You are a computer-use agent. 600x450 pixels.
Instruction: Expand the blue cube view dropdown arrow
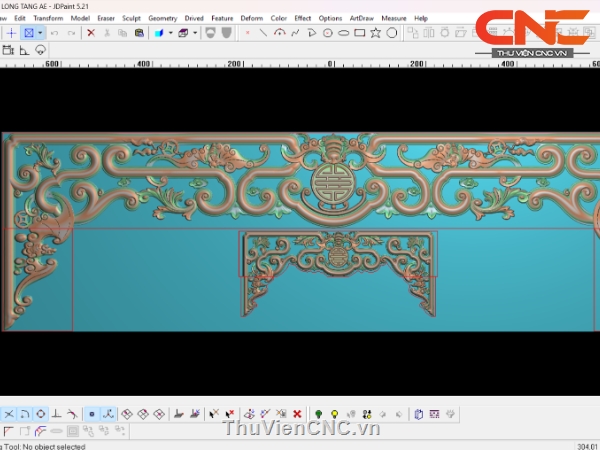click(170, 33)
